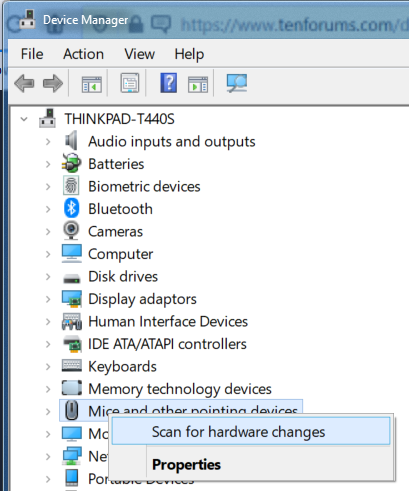
Task: Choose Properties in the context menu
Action: click(x=186, y=464)
